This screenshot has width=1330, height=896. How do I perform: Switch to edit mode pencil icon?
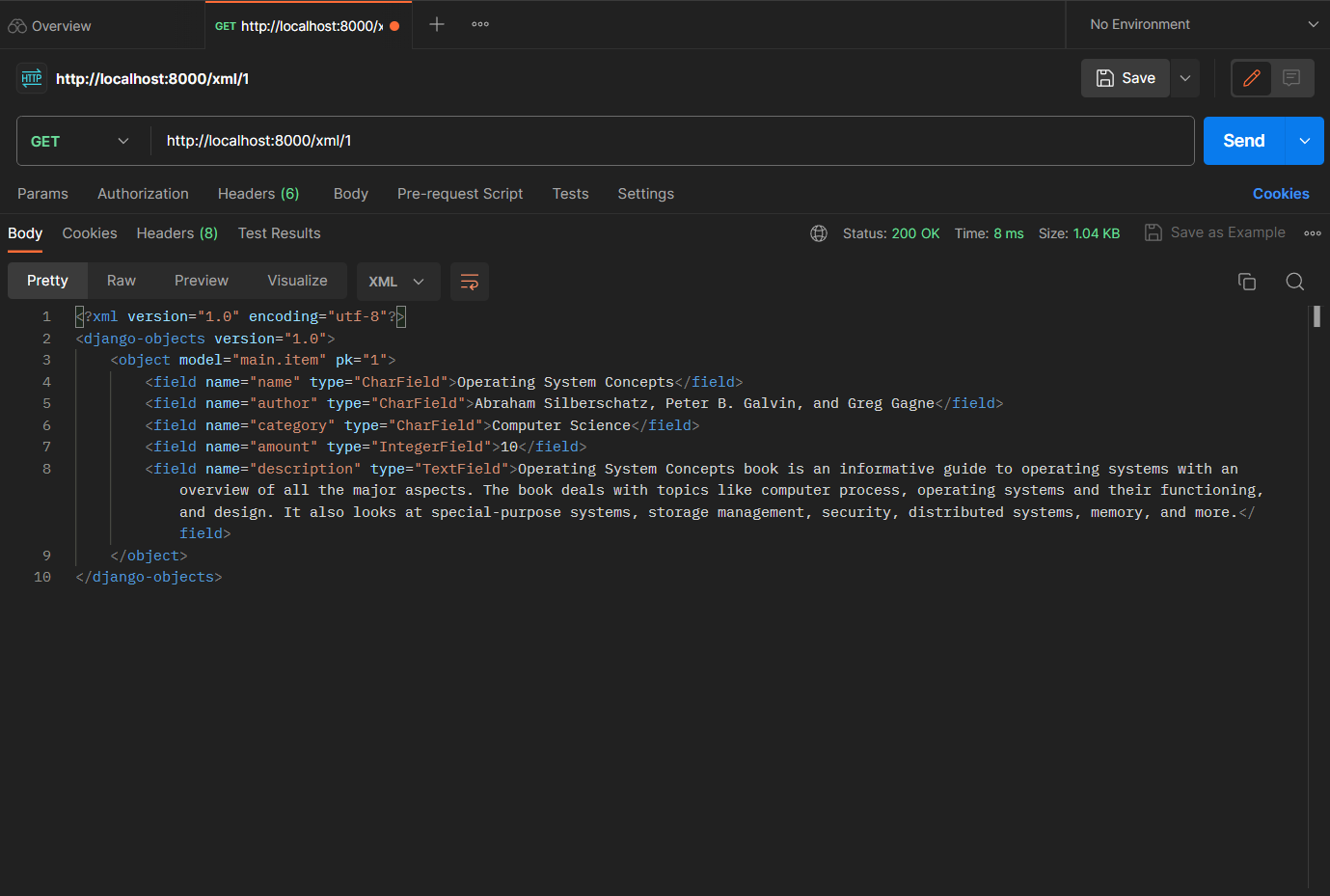[x=1252, y=78]
